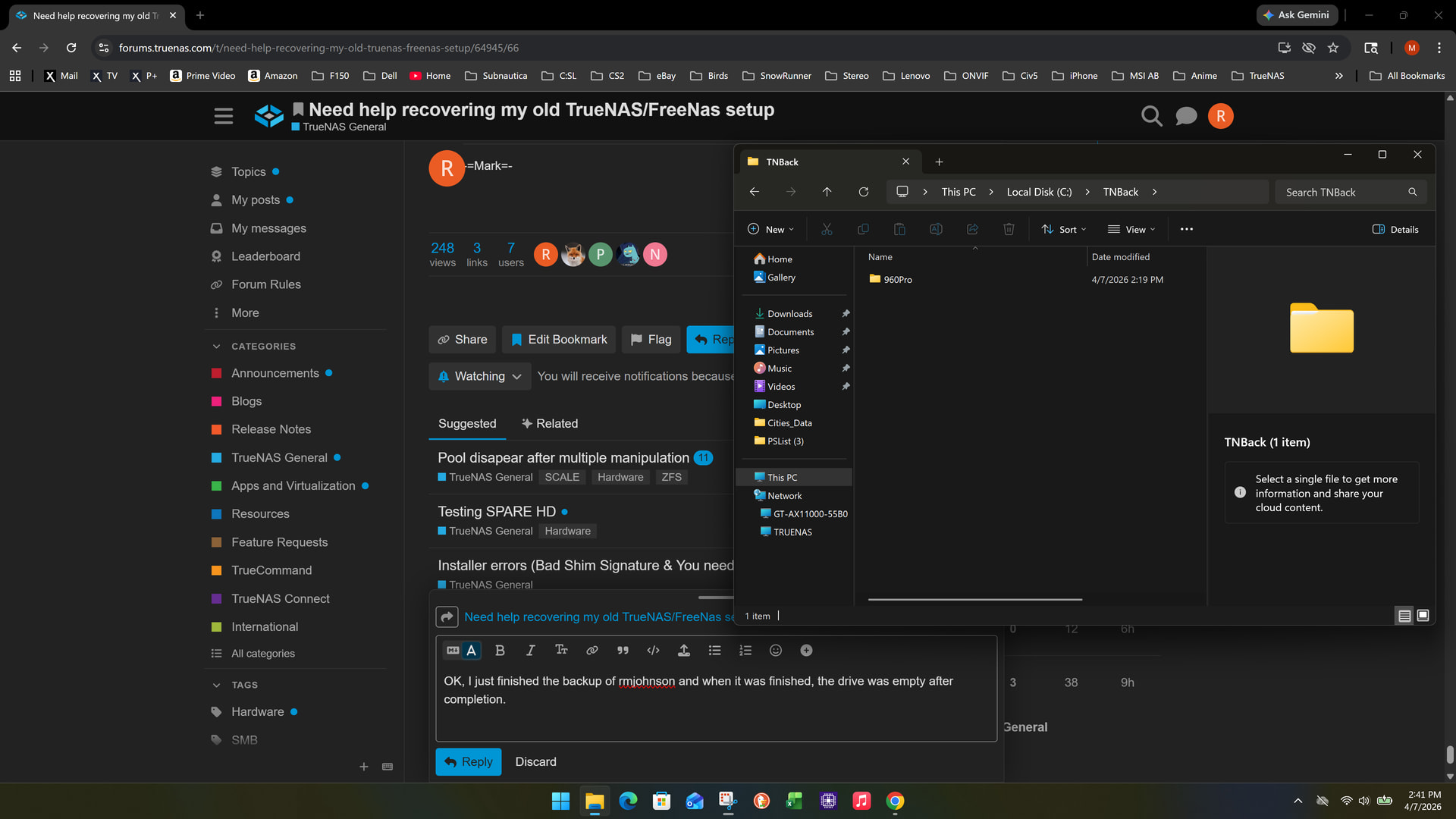This screenshot has height=819, width=1456.
Task: Open the Watching notification dropdown
Action: 480,376
